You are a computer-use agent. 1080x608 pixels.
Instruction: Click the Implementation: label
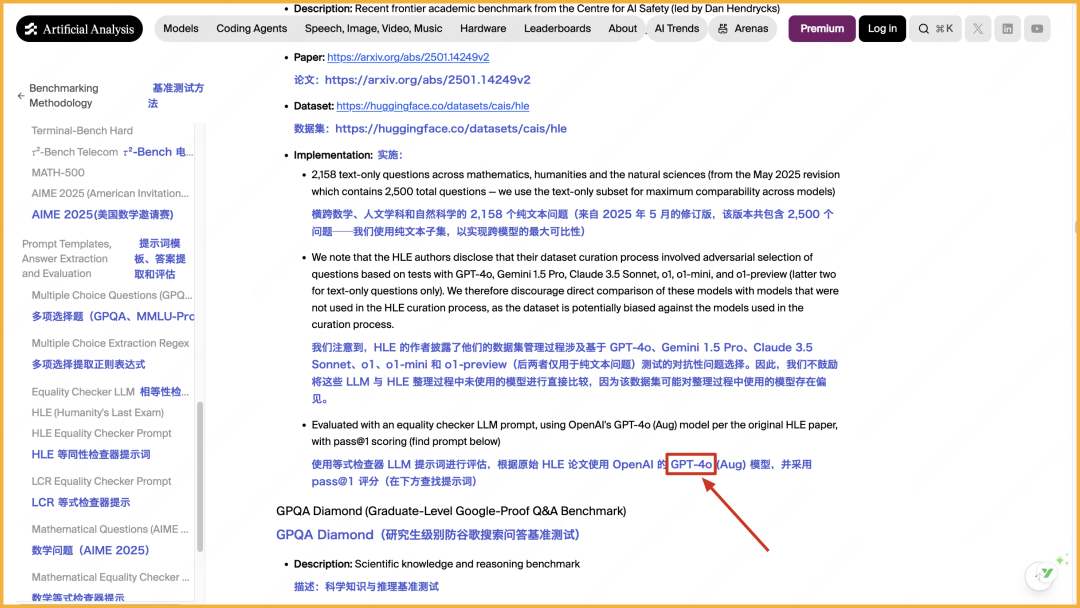(x=333, y=155)
